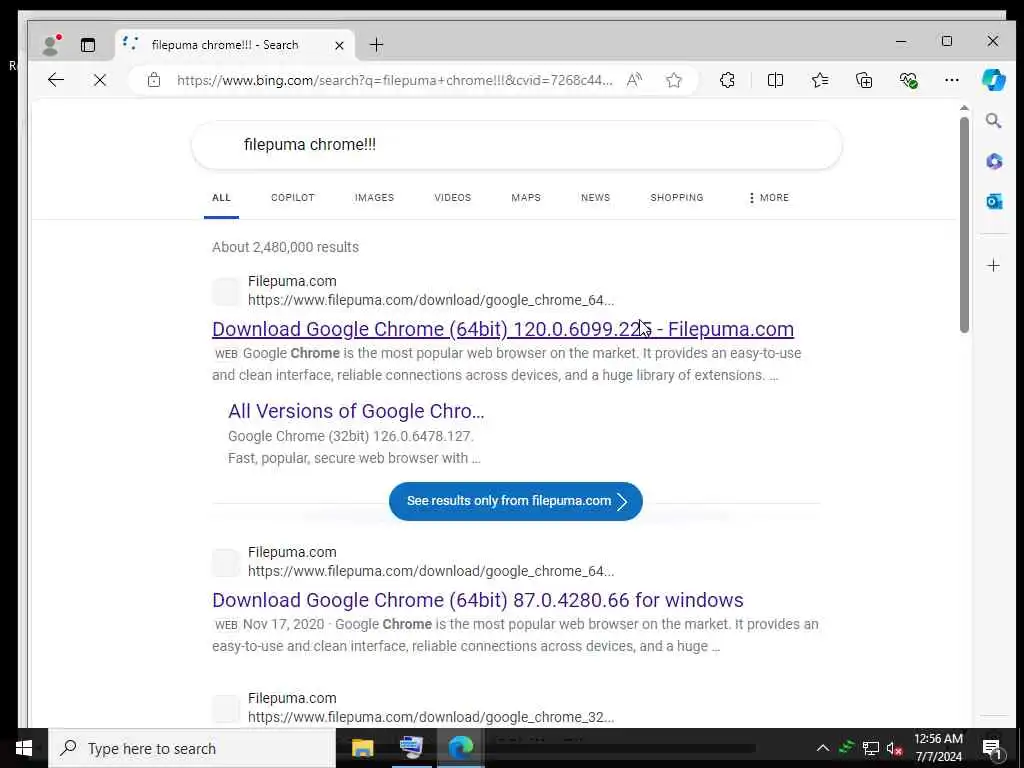
Task: Select 'Google Chrome (32bit) 126.0.6478.127.' text
Action: tap(351, 436)
